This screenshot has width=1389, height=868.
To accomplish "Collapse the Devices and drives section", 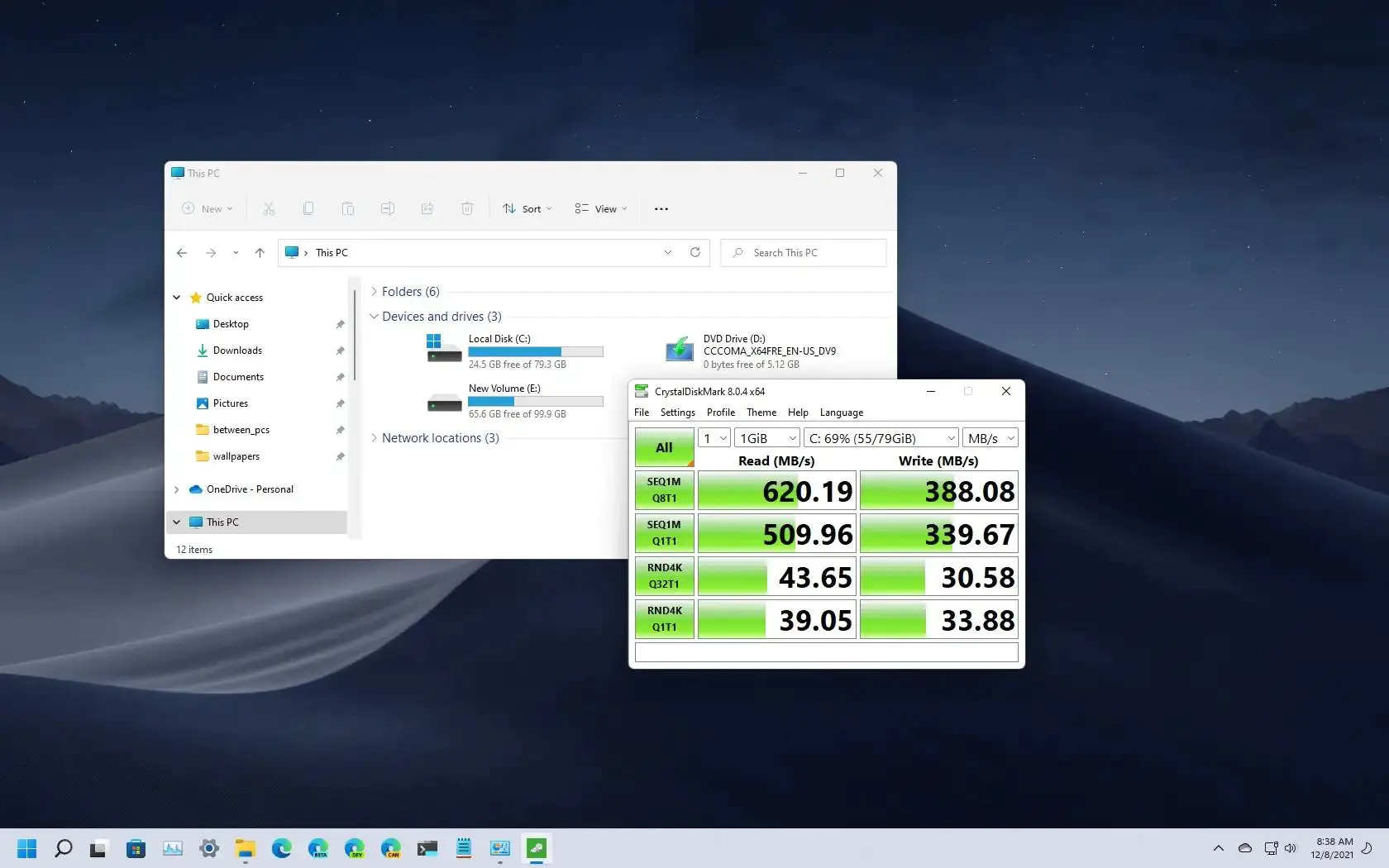I will coord(374,316).
